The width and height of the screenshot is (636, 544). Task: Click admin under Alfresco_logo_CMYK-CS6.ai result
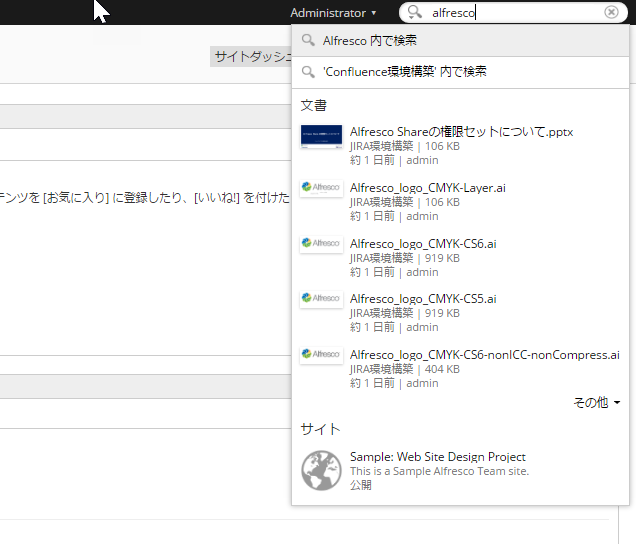tap(422, 272)
